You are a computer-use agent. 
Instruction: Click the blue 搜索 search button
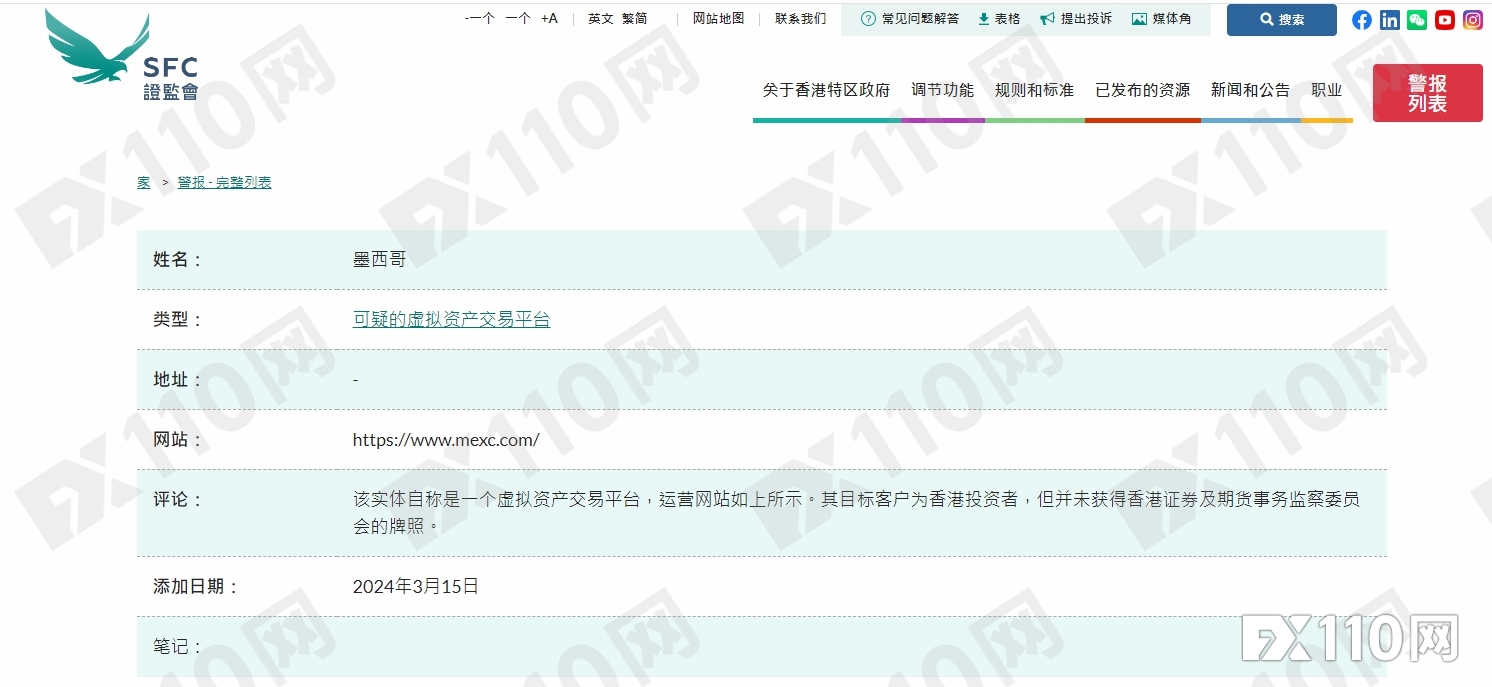click(1281, 20)
